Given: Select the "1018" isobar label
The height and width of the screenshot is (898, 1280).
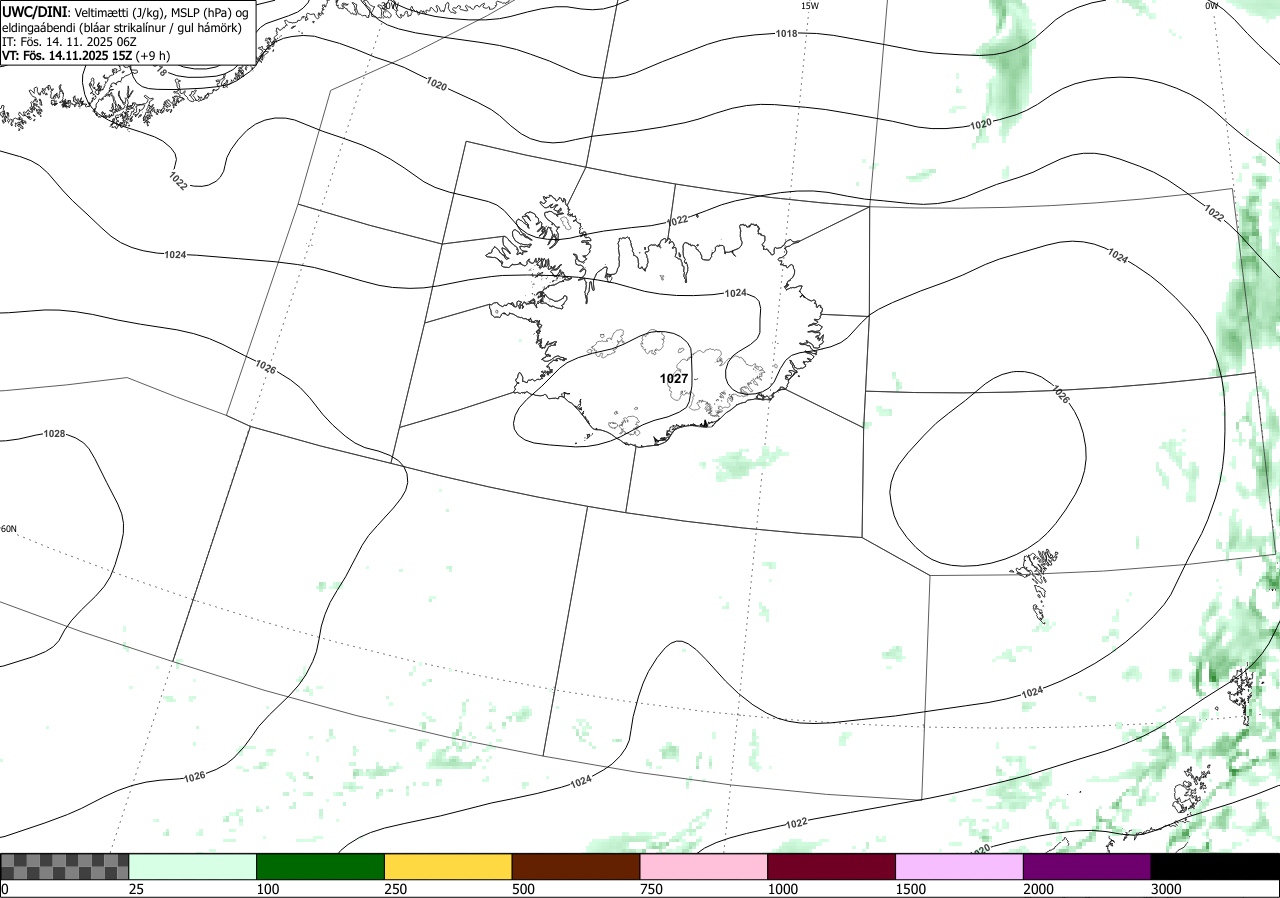Looking at the screenshot, I should (787, 34).
